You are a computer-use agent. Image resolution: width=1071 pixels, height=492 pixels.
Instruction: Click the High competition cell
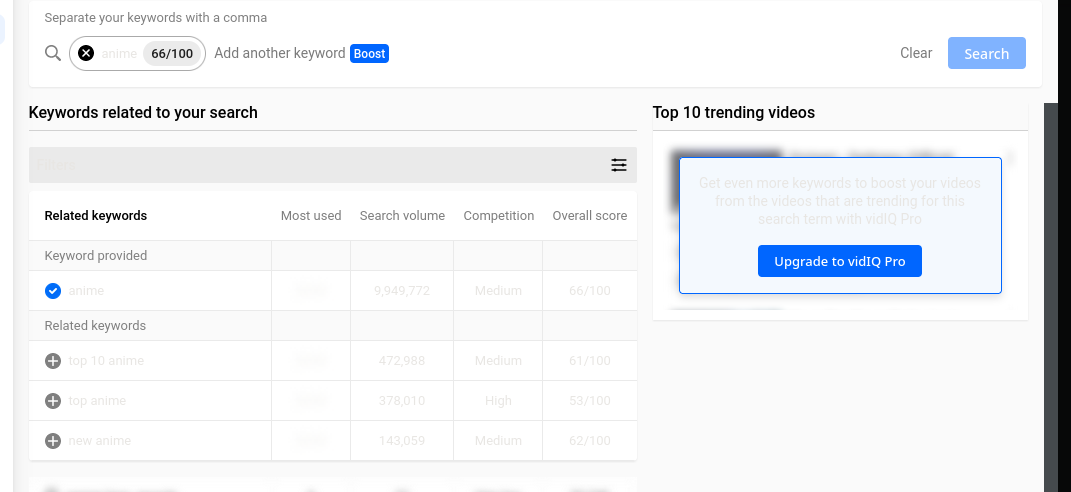(498, 401)
